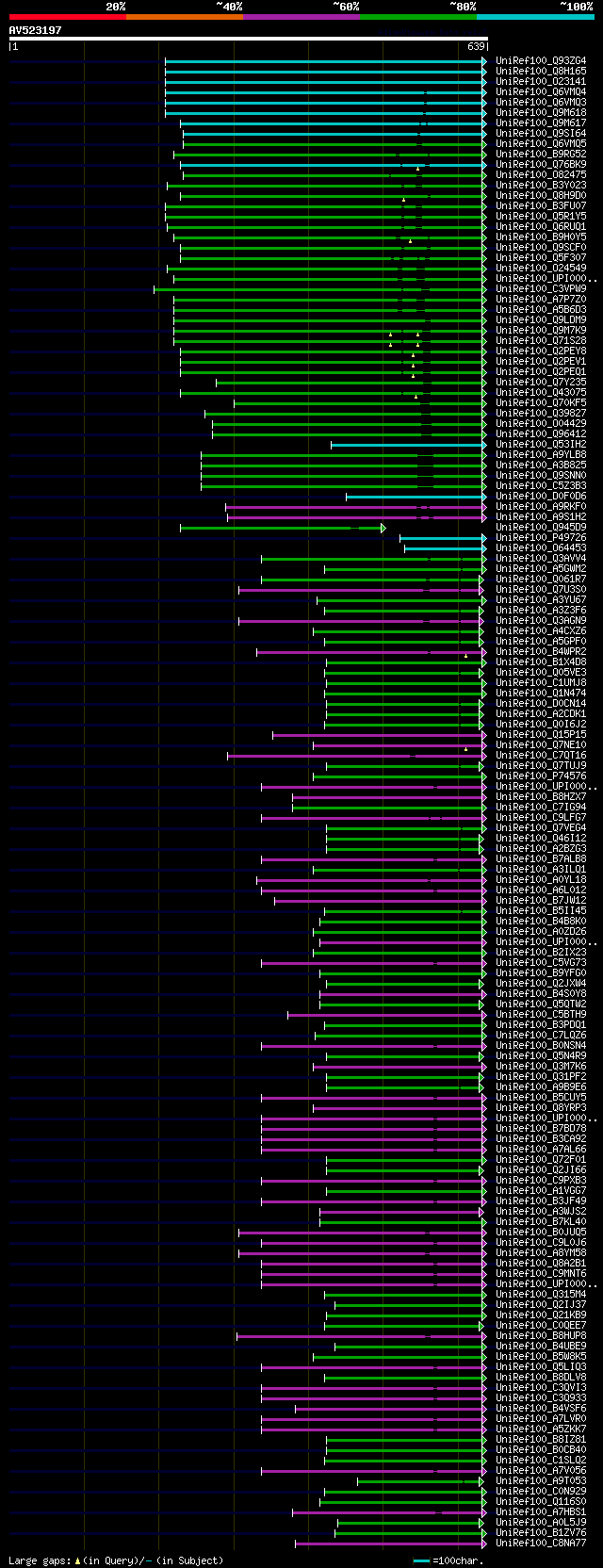Select hit label UniRef100_A5GWM2

point(541,569)
